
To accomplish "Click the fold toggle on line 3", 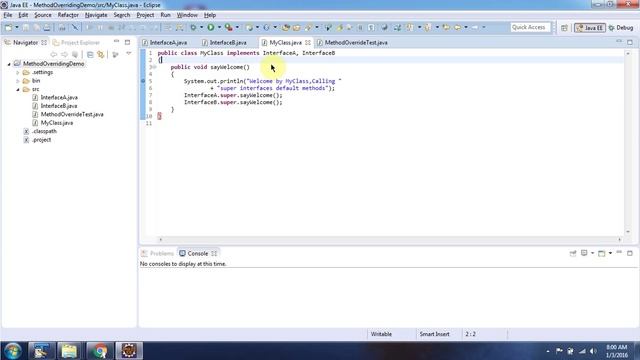I will (x=155, y=67).
